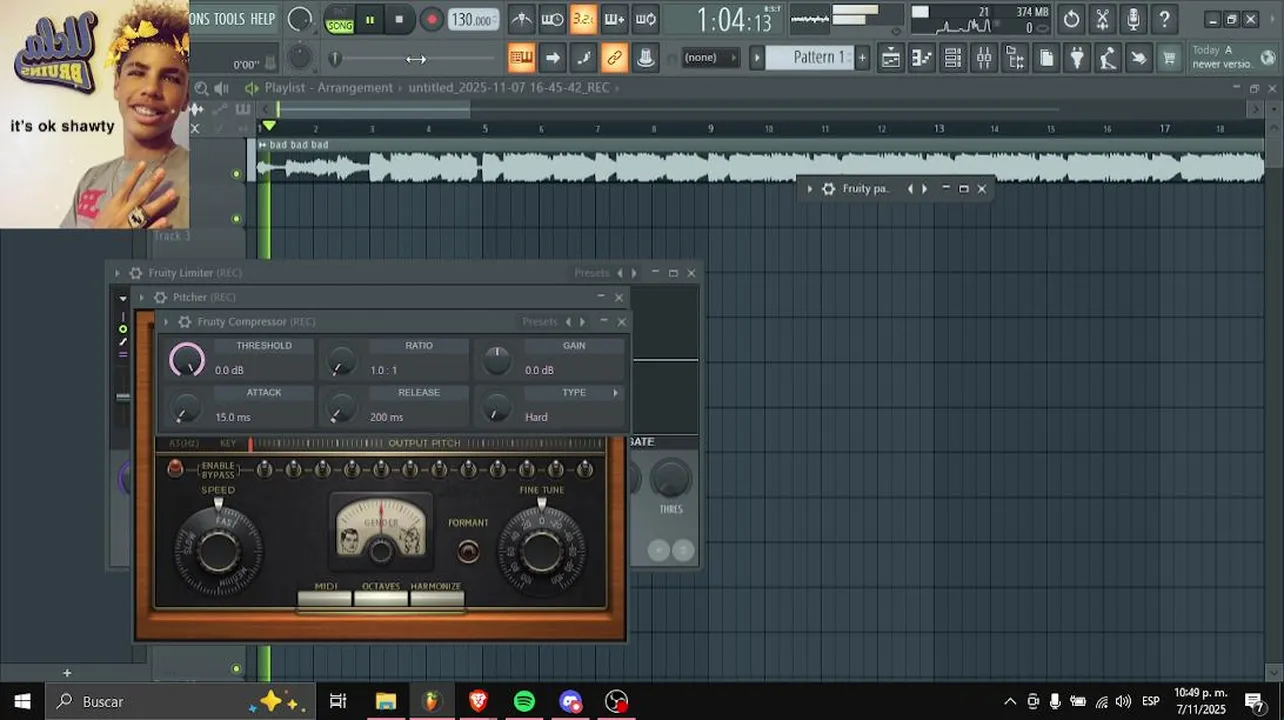Click the THRESHOLD knob in Fruity Compressor
Screen dimensions: 1284x720
point(186,360)
